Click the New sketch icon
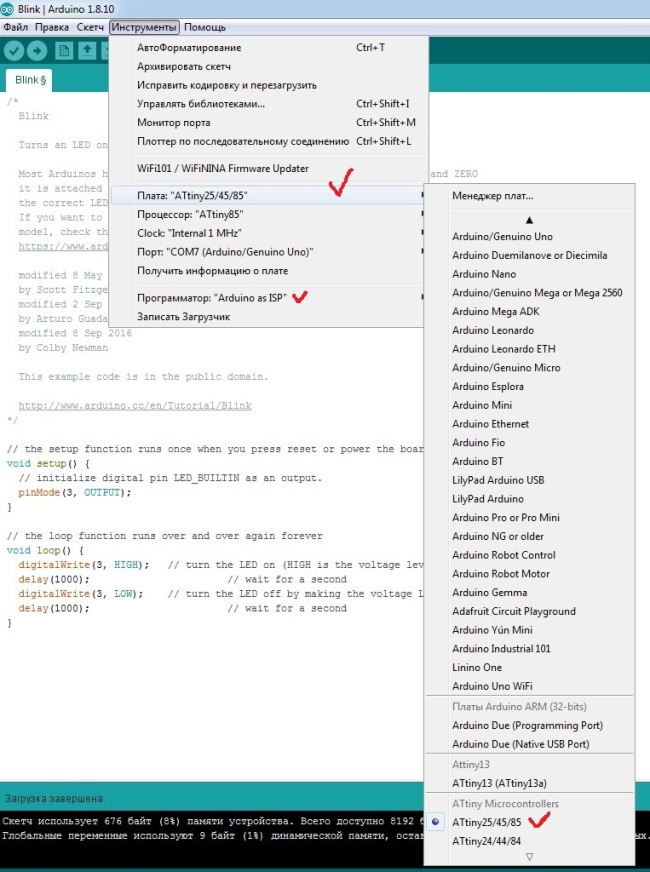This screenshot has height=872, width=650. coord(65,50)
